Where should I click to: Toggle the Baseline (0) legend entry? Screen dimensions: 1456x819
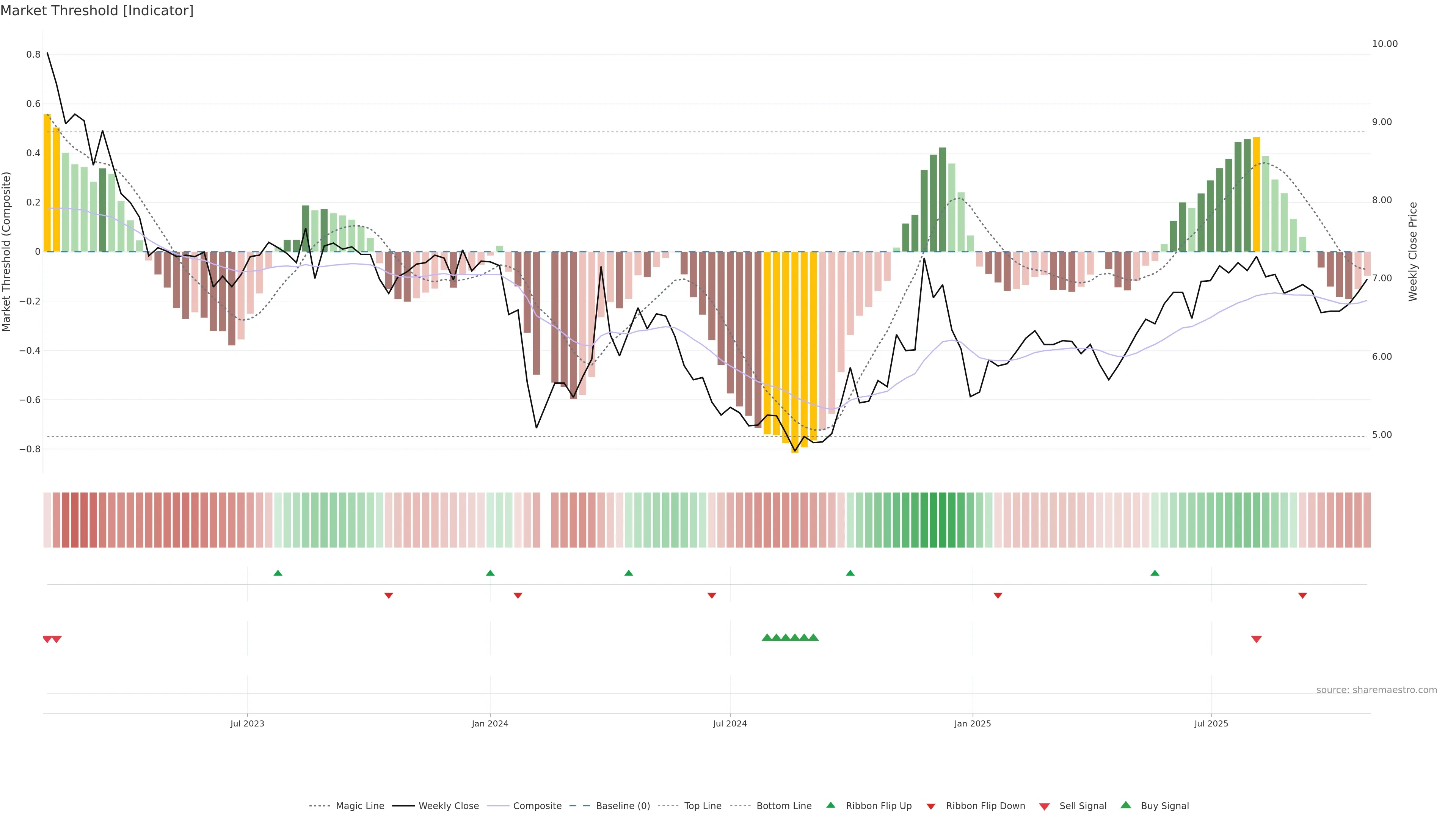[x=623, y=806]
